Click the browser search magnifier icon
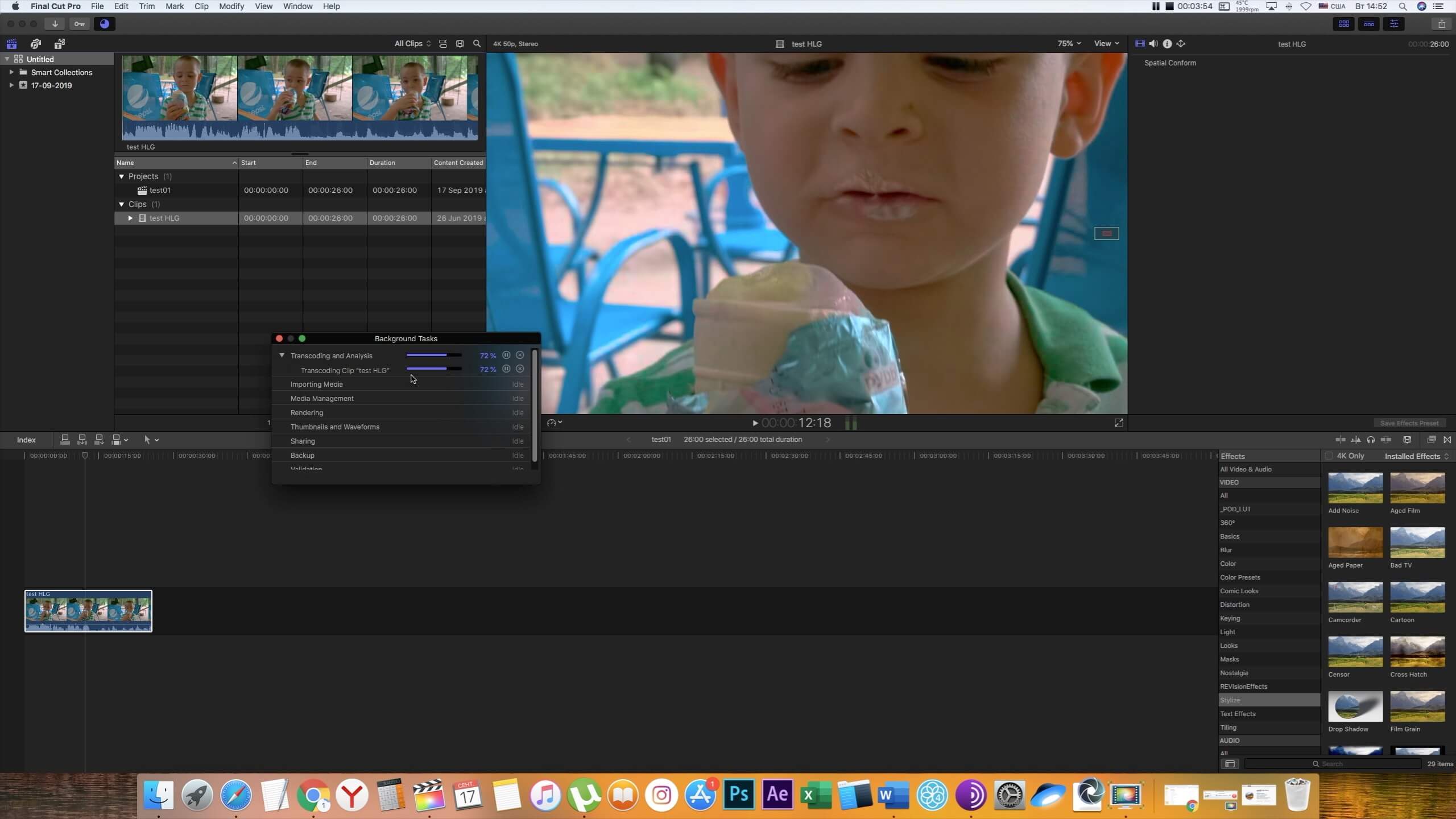1456x819 pixels. (477, 44)
